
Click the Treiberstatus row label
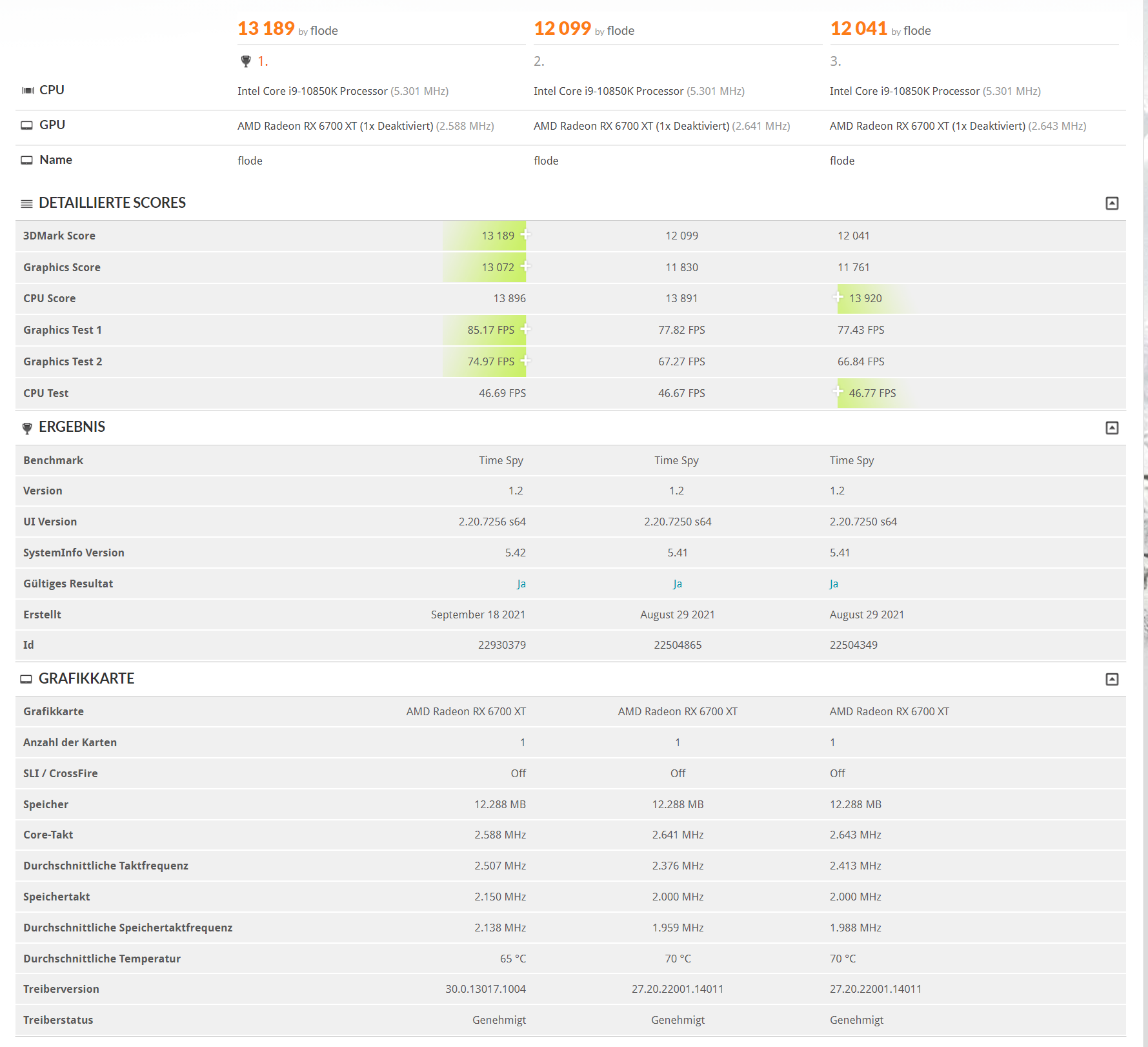(x=58, y=1021)
